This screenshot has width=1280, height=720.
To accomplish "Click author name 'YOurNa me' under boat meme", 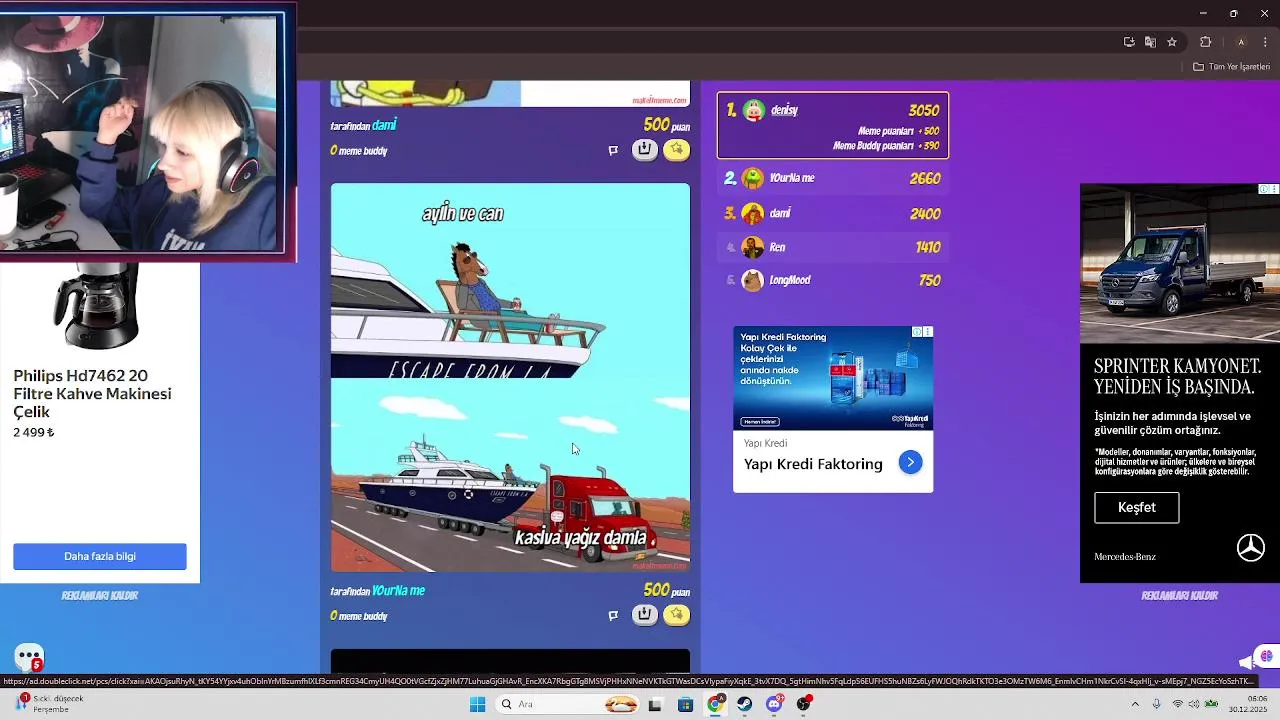I will (x=398, y=590).
